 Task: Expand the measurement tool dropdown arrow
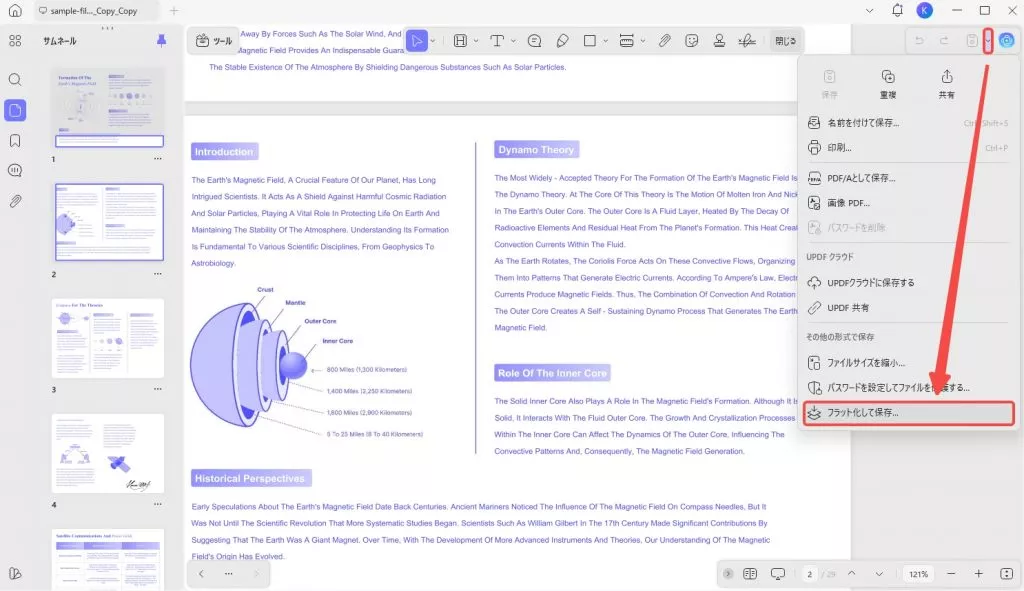tap(643, 40)
